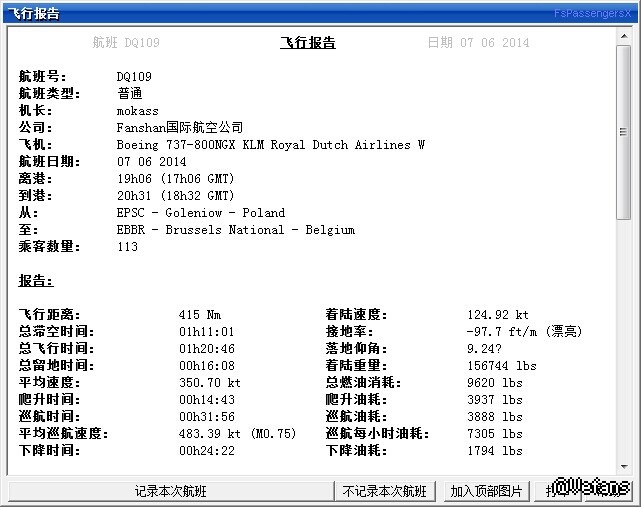Click the 报告: section heading

36,281
